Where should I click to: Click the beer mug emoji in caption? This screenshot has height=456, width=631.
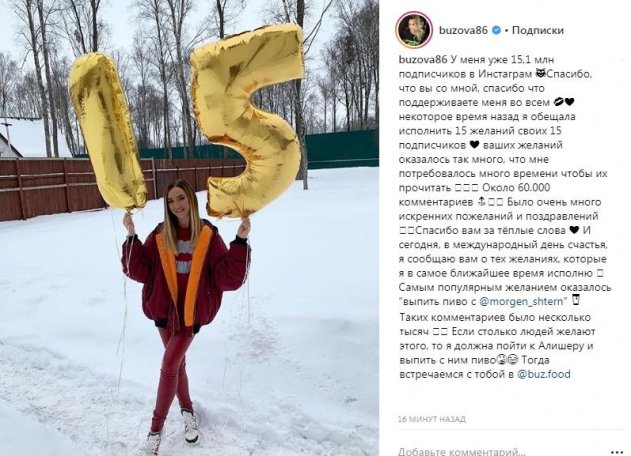tap(576, 300)
